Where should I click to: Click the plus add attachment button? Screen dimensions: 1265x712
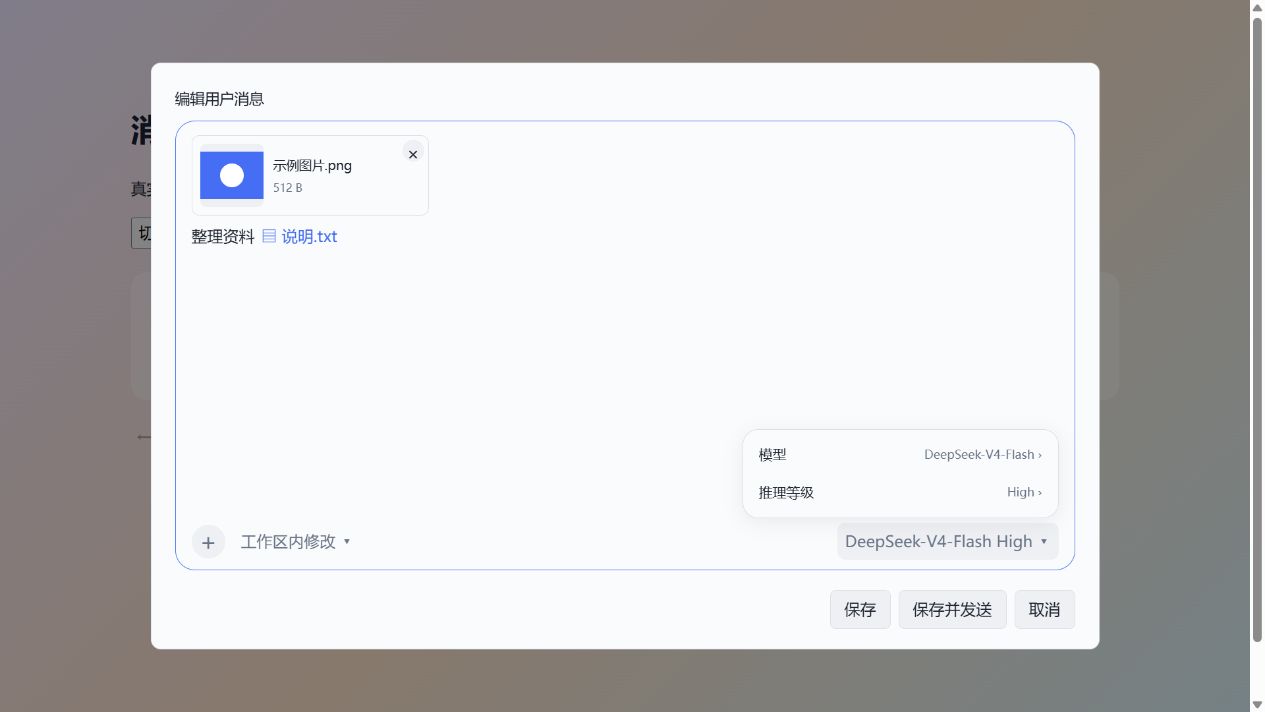click(x=208, y=542)
